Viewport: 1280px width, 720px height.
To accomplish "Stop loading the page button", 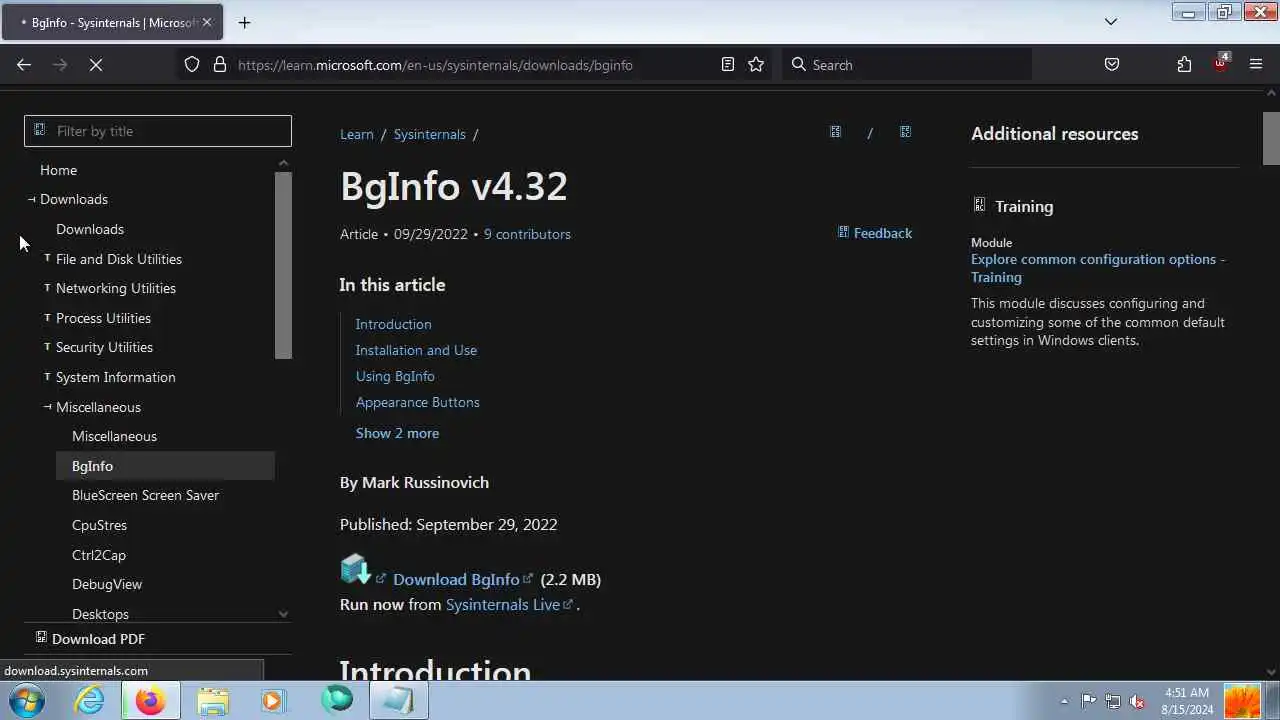I will coord(96,64).
